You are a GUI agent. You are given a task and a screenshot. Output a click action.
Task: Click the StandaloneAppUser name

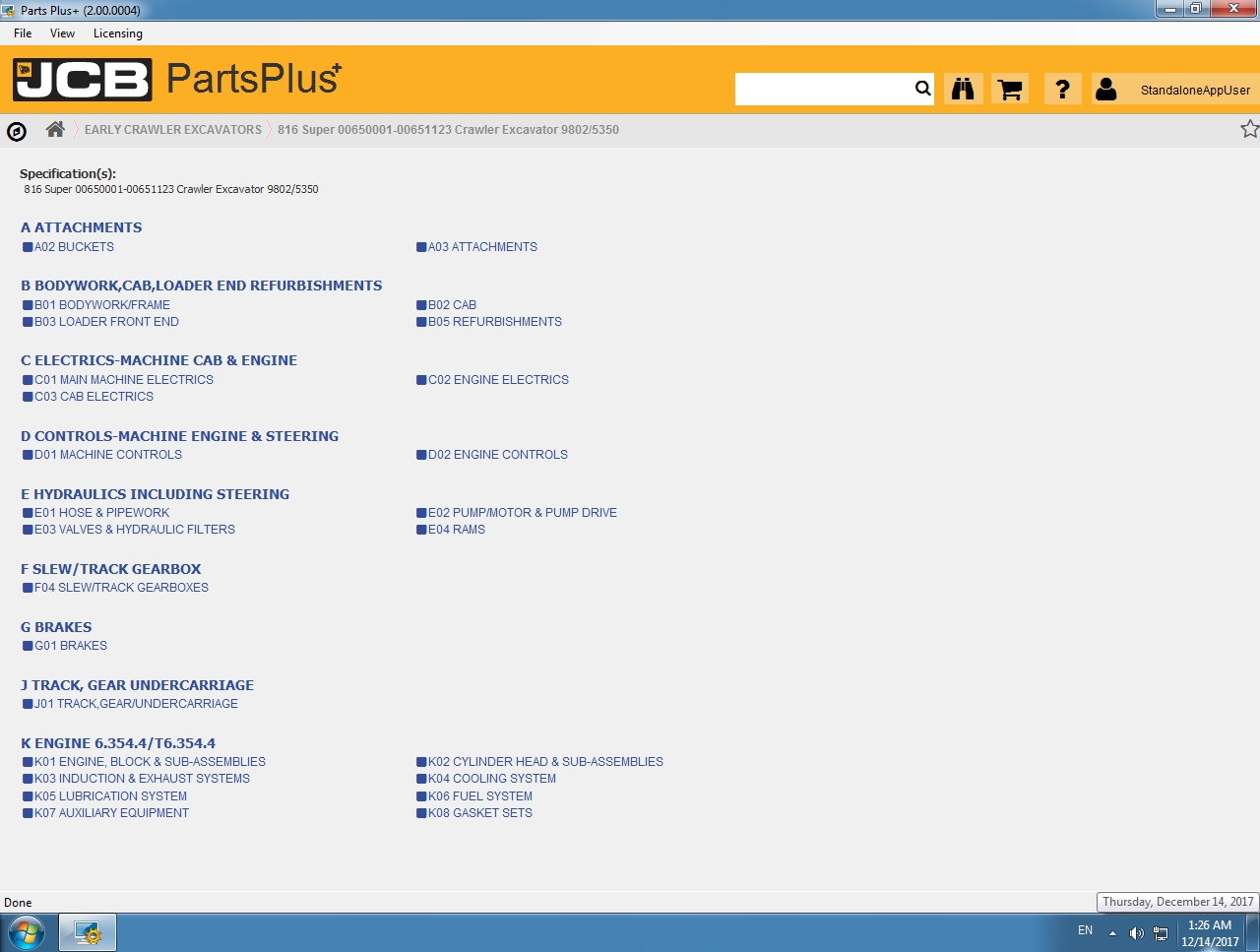pos(1195,90)
